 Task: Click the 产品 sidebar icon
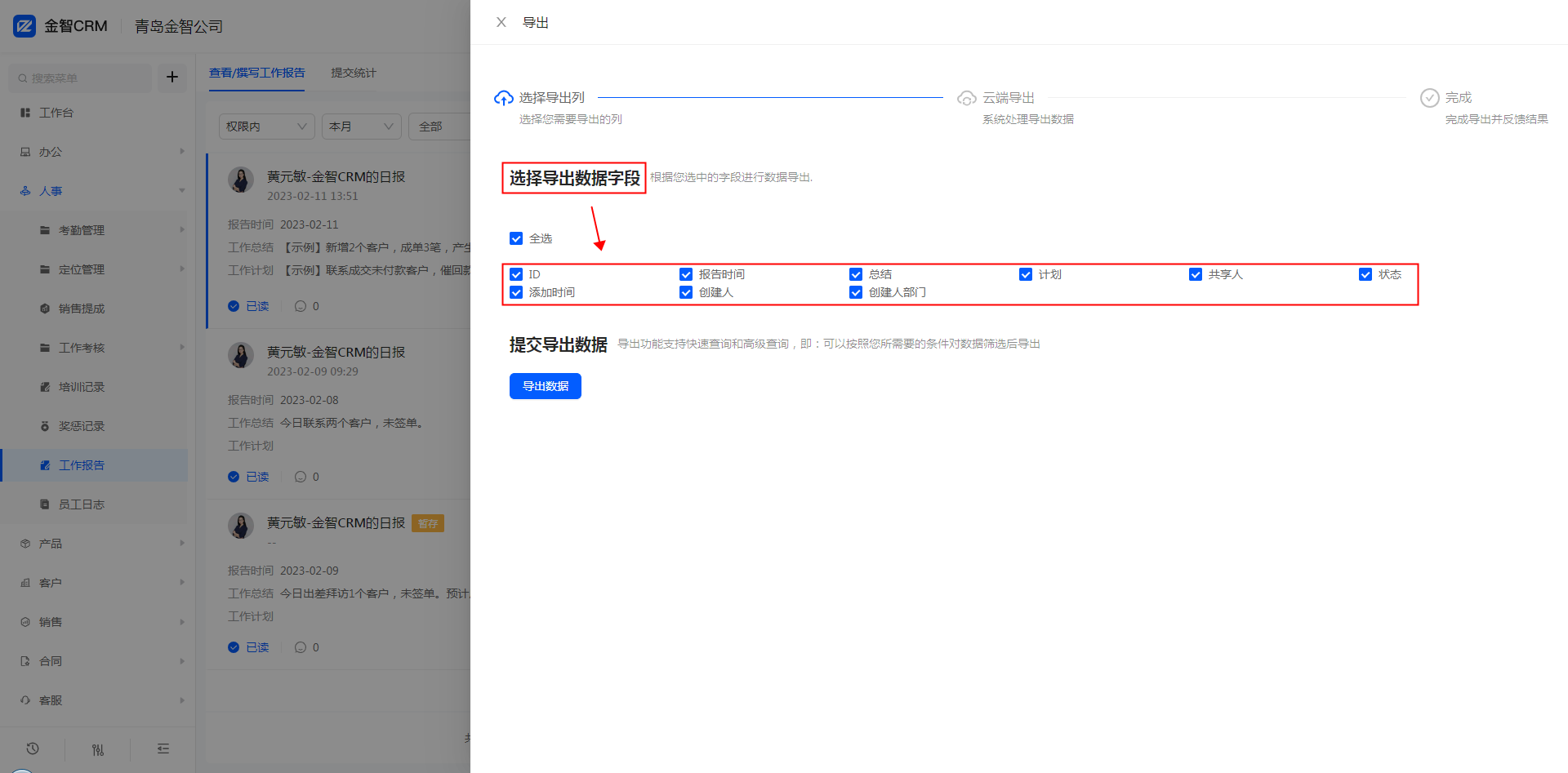[x=25, y=544]
